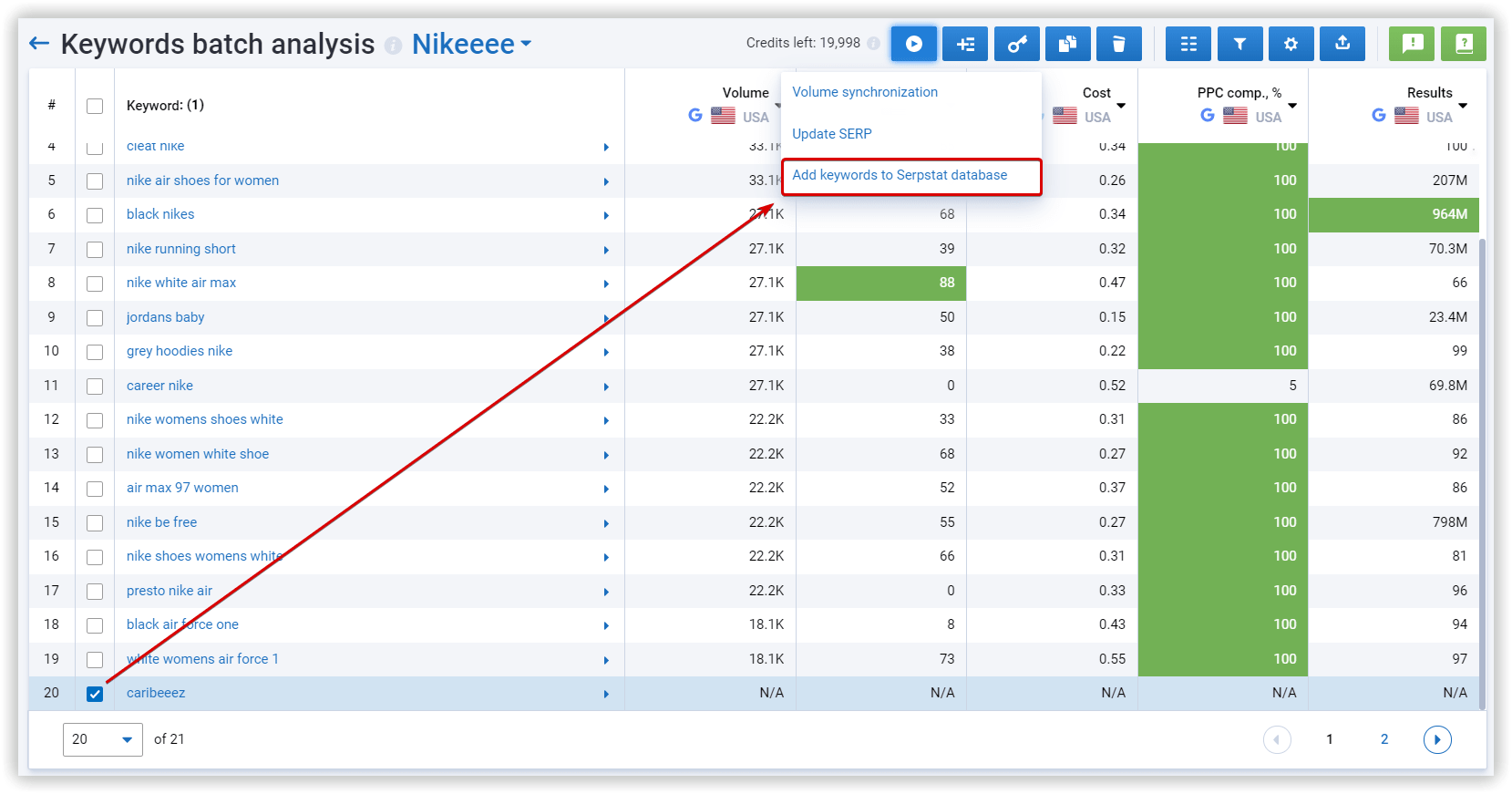Check the box for nike running short
Viewport: 1512px width, 794px height.
[x=95, y=250]
